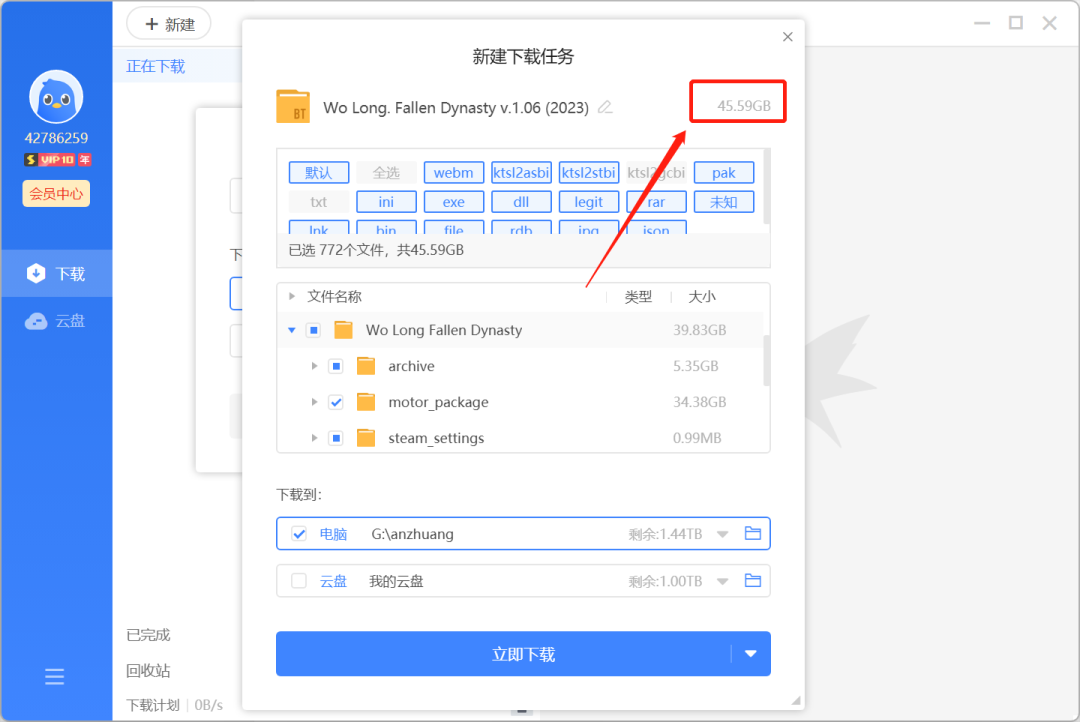Maximize the main download manager window

pyautogui.click(x=1015, y=23)
